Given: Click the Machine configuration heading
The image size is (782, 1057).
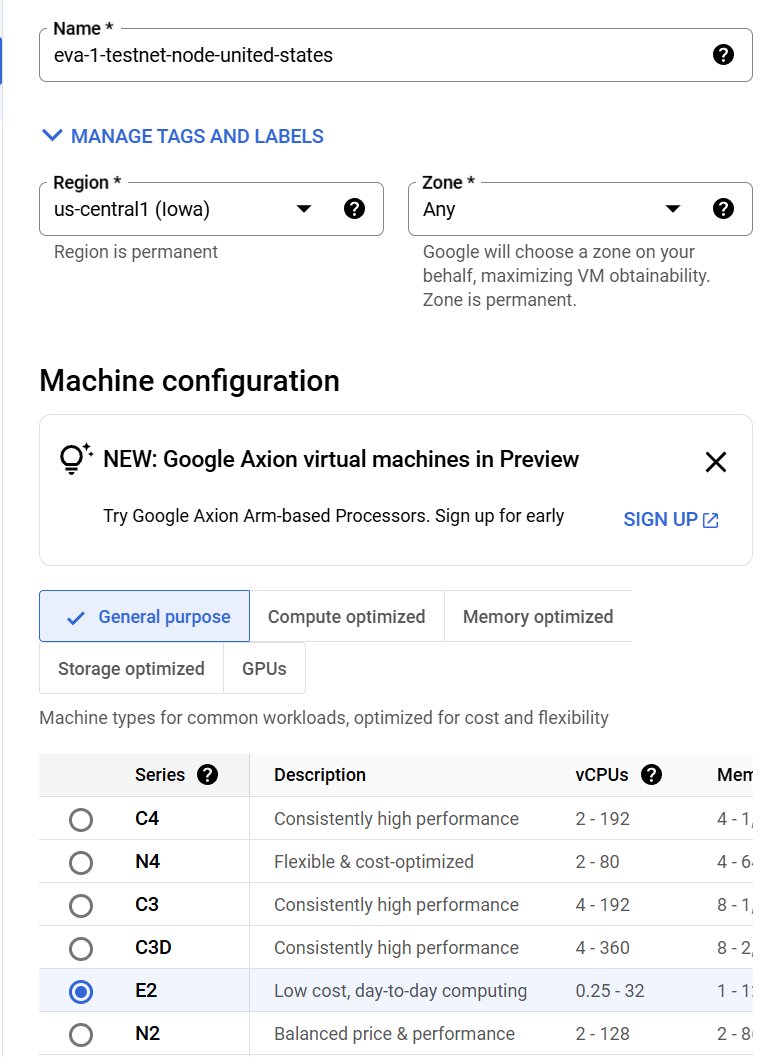Looking at the screenshot, I should tap(189, 381).
